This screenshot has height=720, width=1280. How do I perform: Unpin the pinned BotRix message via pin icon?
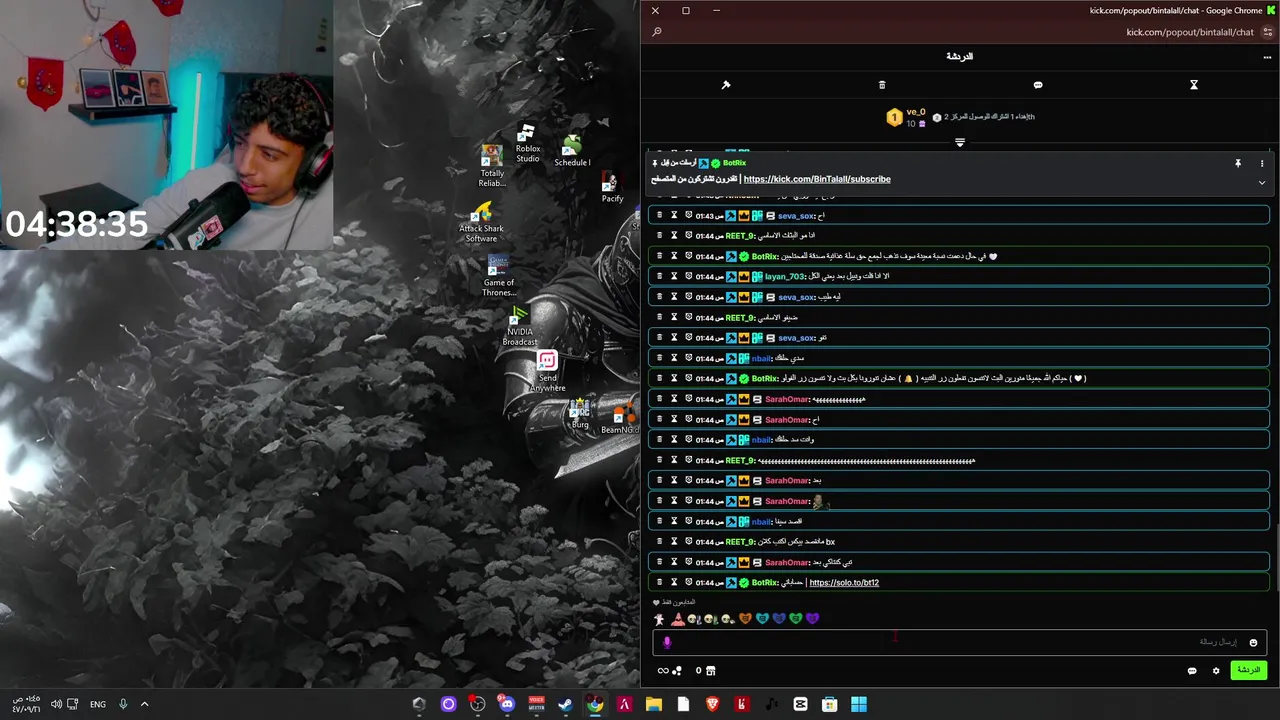1238,163
